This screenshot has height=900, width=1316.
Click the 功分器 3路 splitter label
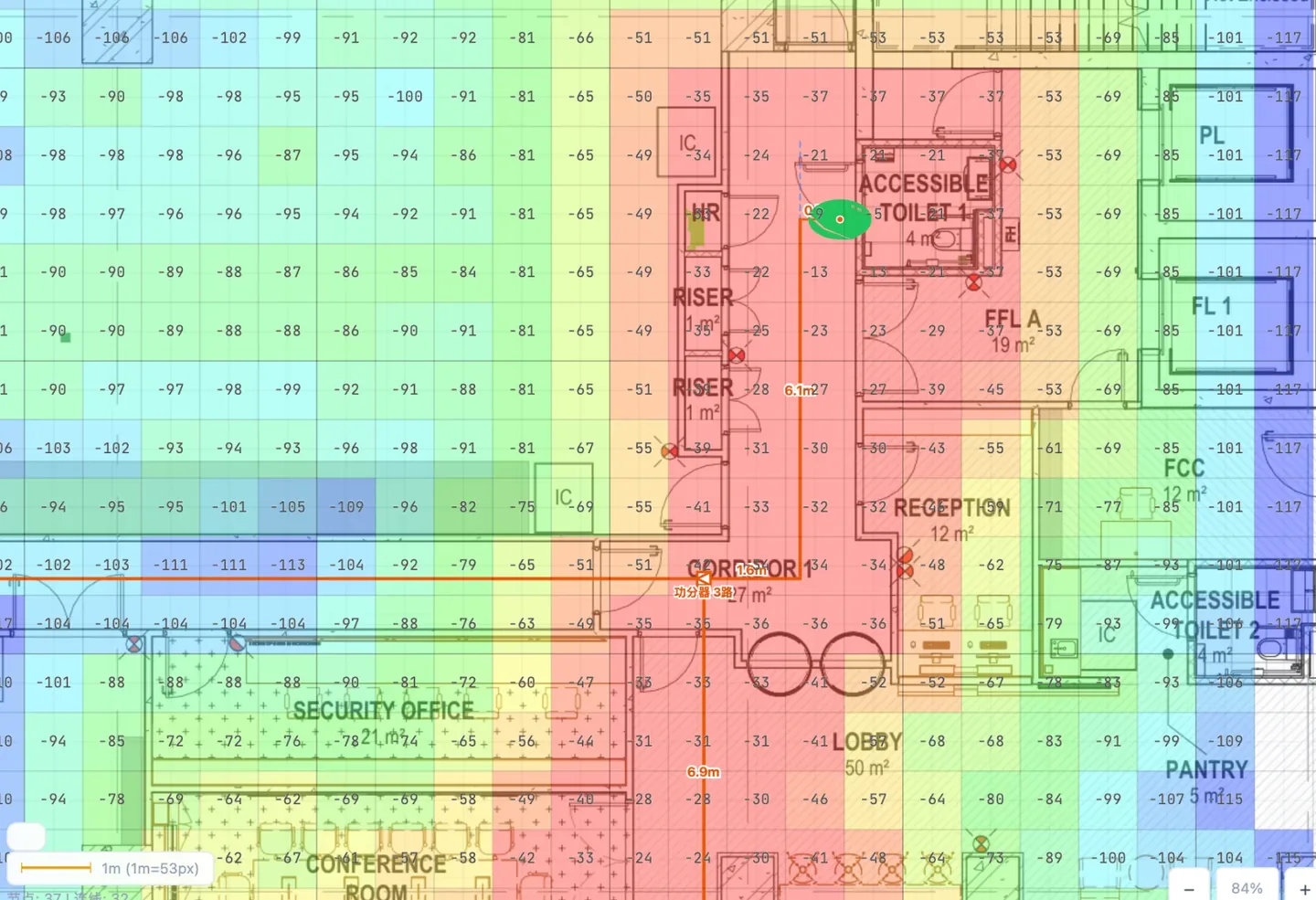coord(703,593)
